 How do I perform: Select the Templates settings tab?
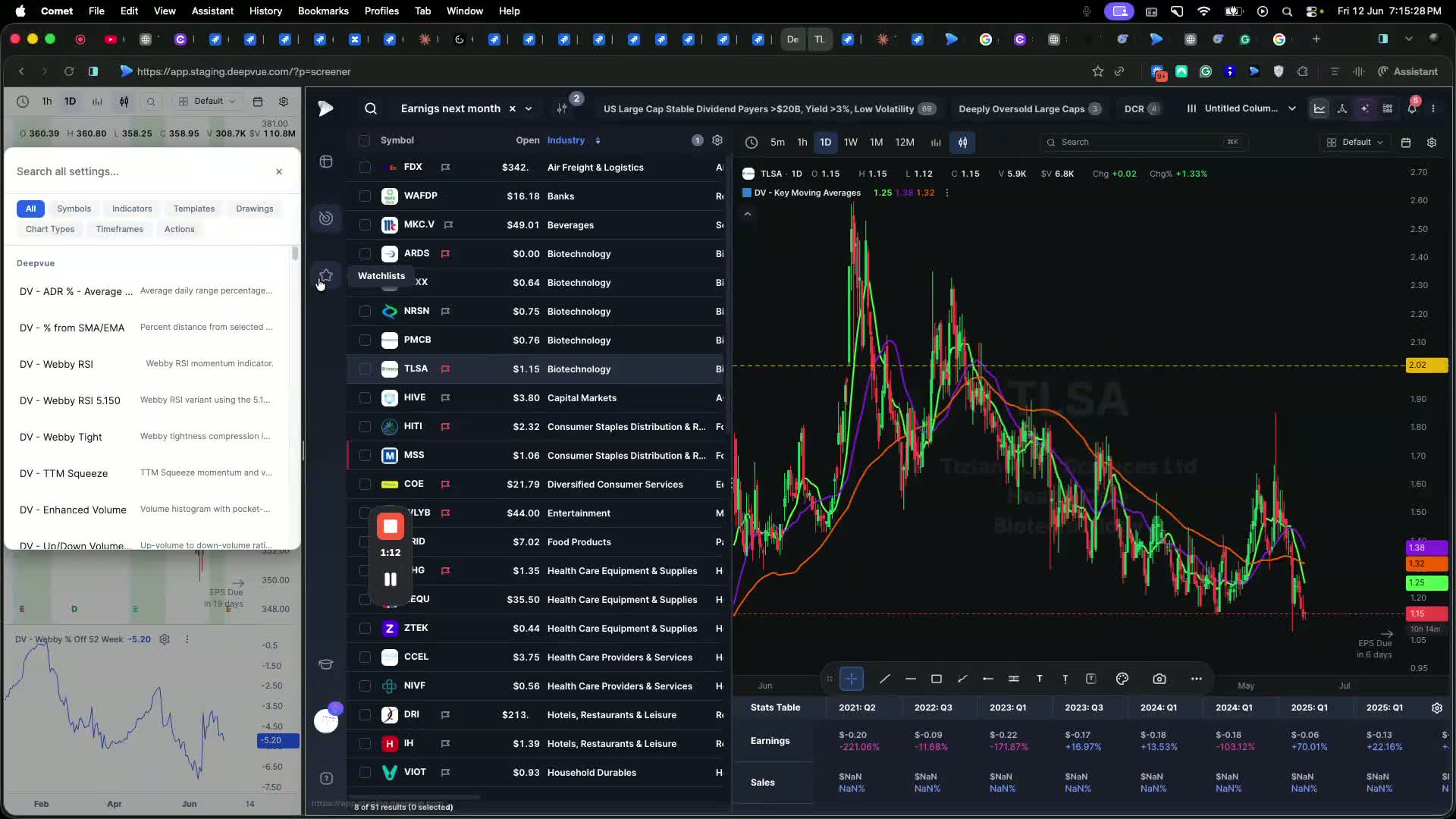(x=194, y=209)
